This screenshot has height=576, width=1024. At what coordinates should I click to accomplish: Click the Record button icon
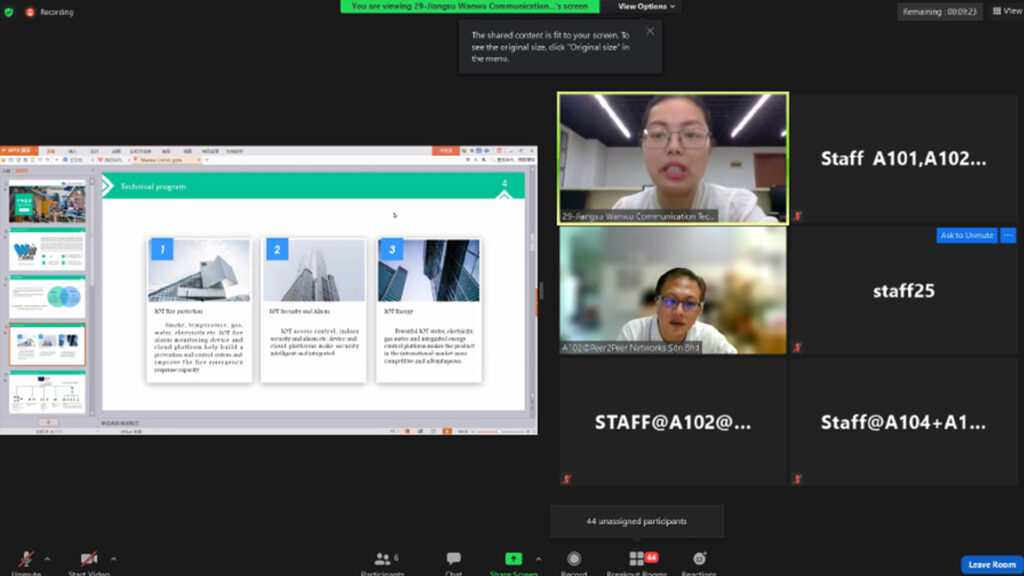tap(574, 560)
